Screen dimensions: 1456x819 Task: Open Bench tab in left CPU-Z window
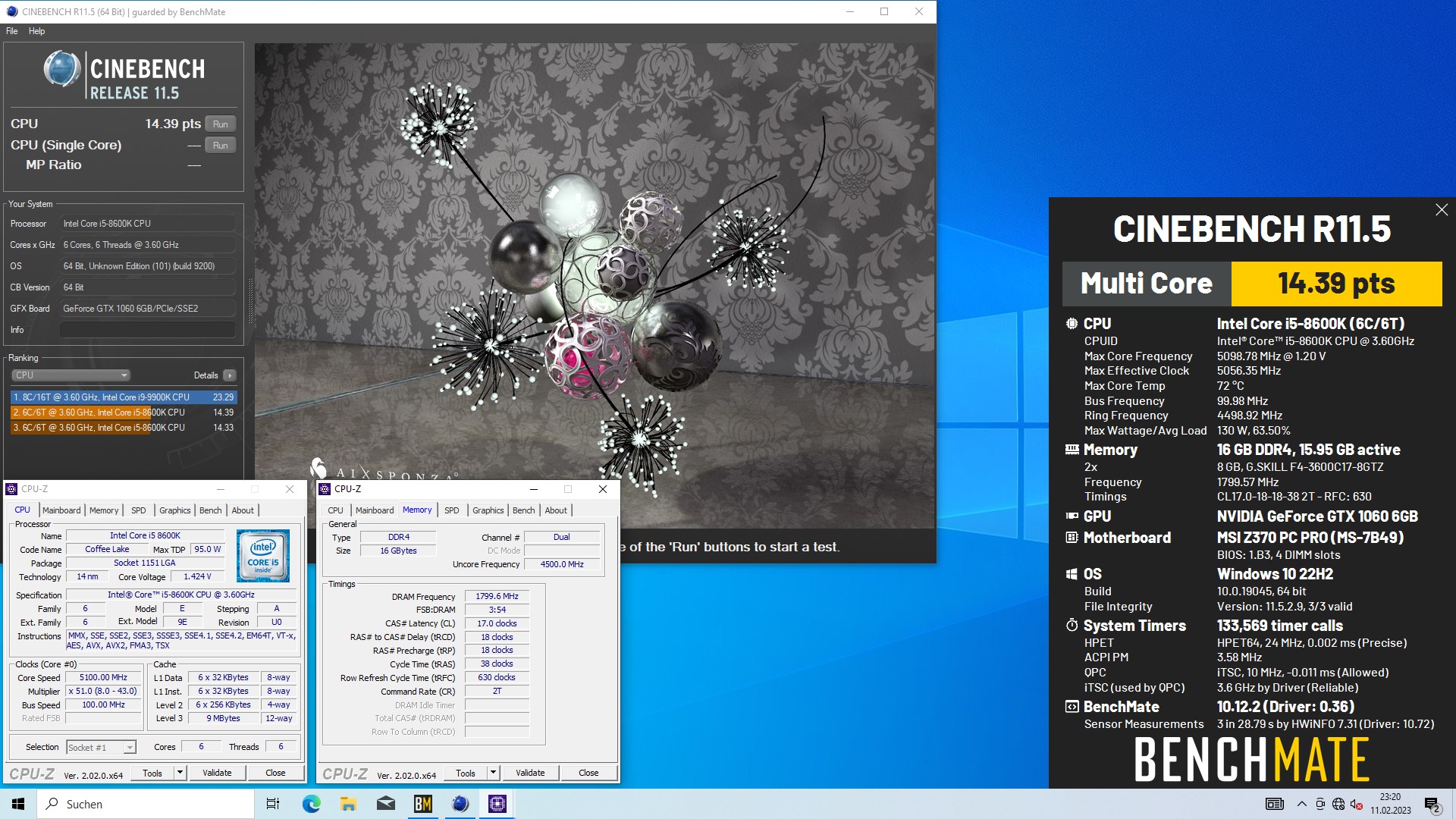point(211,510)
